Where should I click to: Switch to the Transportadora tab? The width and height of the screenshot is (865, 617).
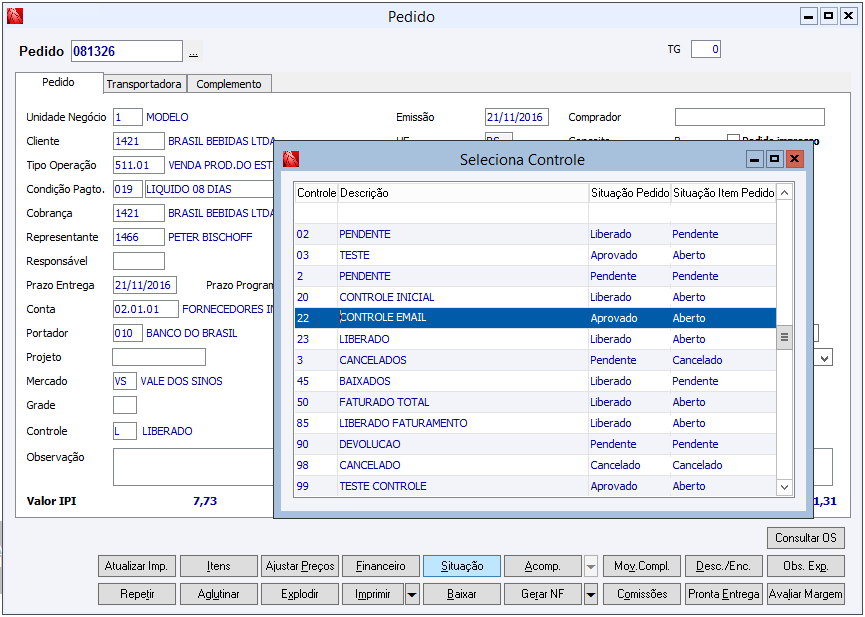click(144, 84)
